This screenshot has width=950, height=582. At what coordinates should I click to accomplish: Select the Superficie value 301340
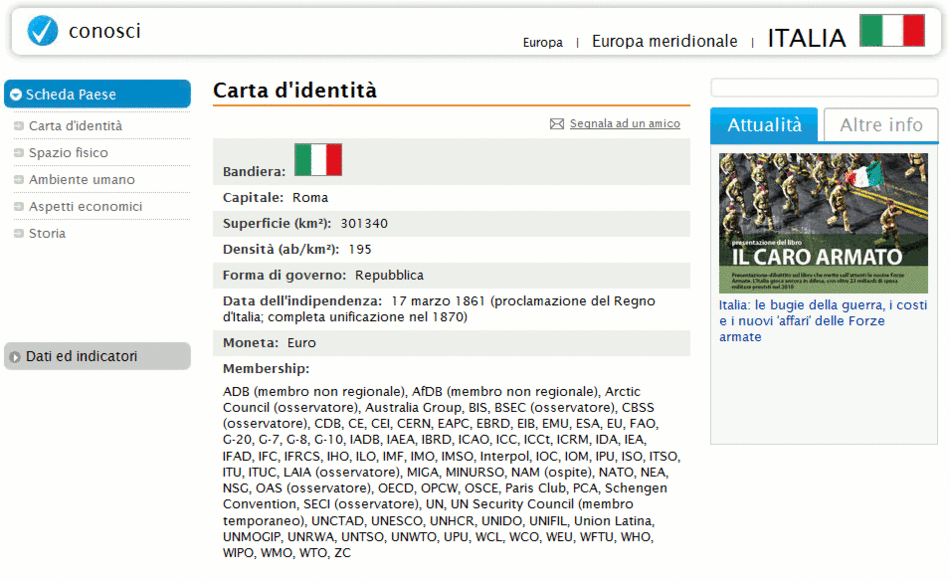(364, 223)
